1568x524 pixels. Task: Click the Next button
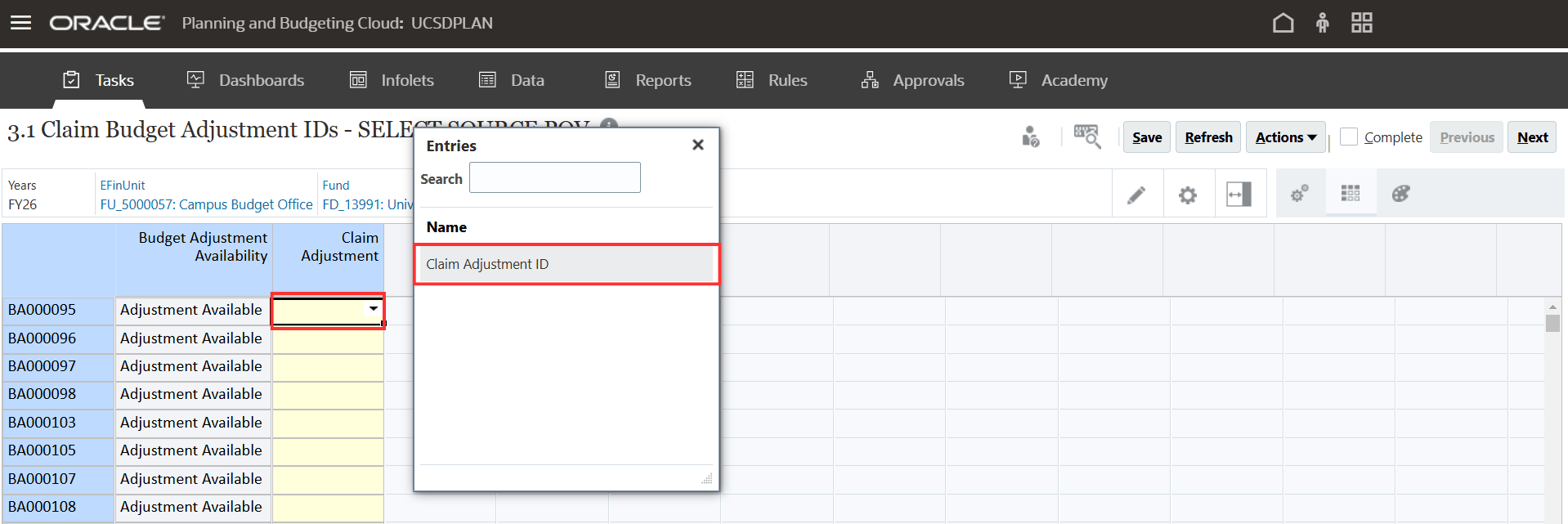pyautogui.click(x=1532, y=137)
